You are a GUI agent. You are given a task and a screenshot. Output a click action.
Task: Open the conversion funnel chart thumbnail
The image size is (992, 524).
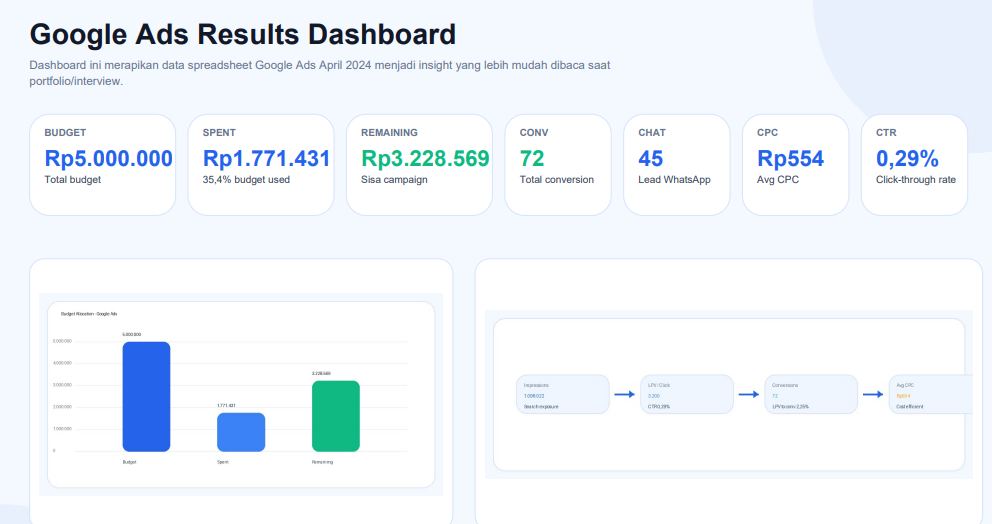pos(729,394)
